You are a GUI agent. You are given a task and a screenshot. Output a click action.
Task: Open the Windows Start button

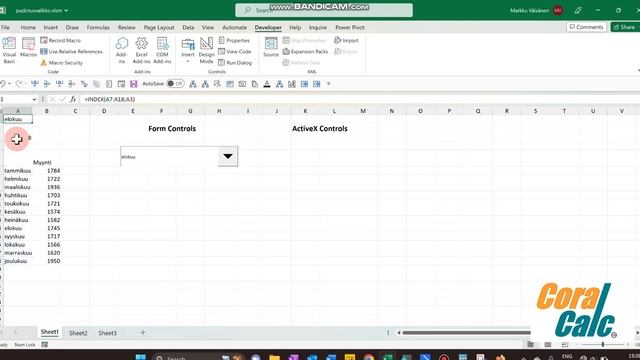(x=141, y=357)
